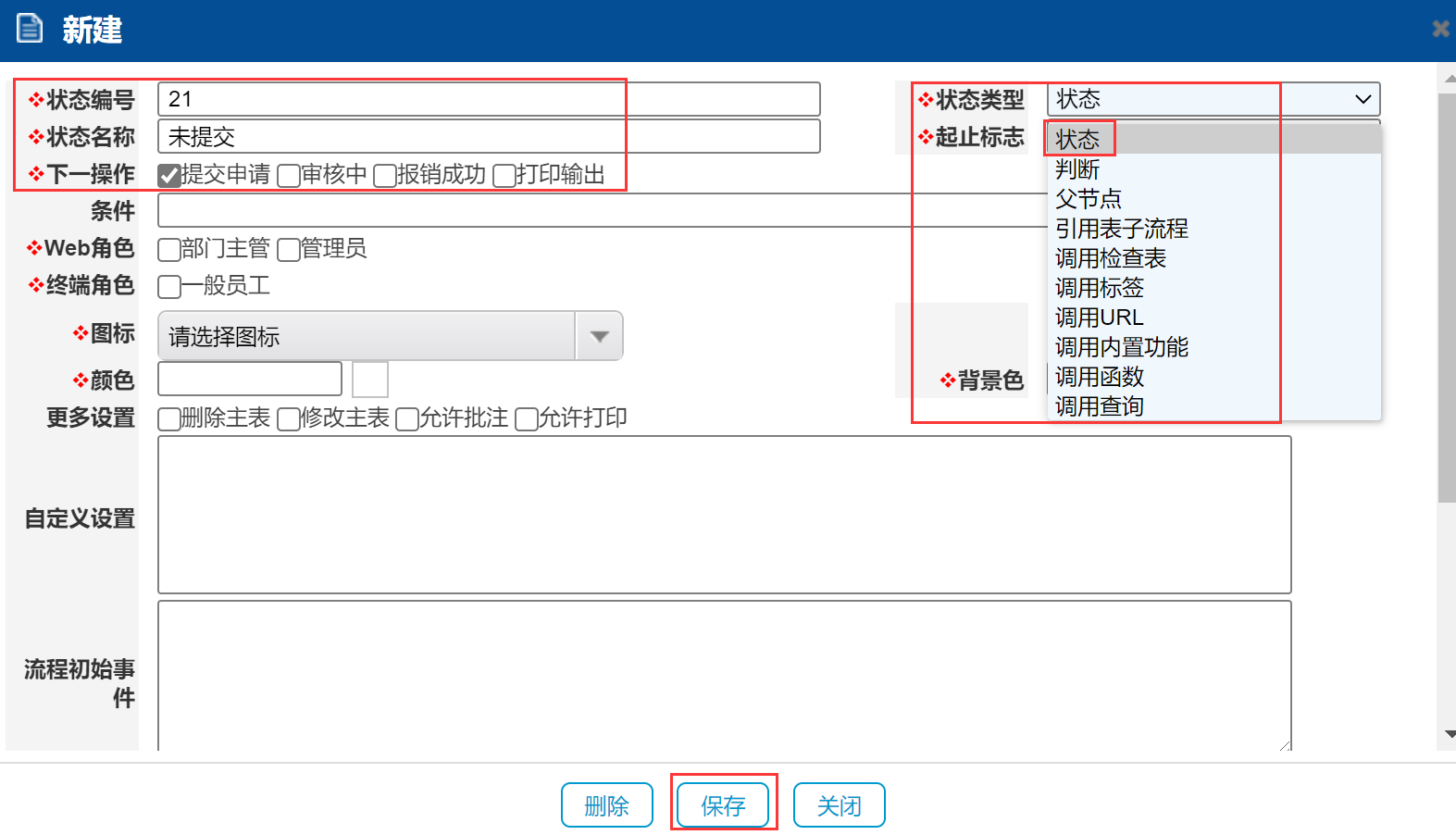Close the dialog with the X icon

pyautogui.click(x=1440, y=29)
